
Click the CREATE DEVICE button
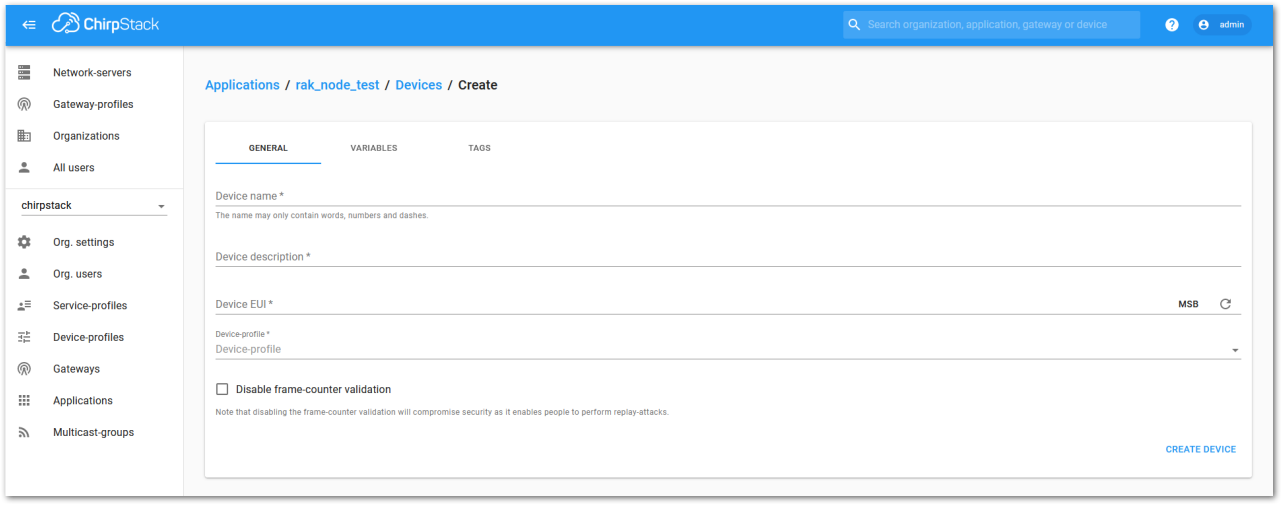(1200, 450)
